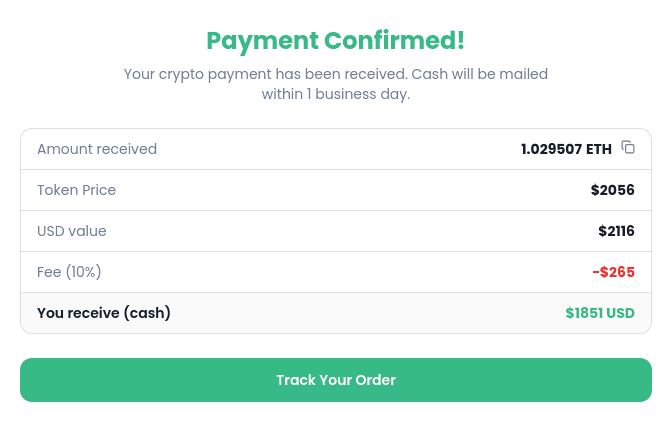Screen dimensions: 672x426
Task: Select the 1.029507 amount value
Action: click(551, 149)
